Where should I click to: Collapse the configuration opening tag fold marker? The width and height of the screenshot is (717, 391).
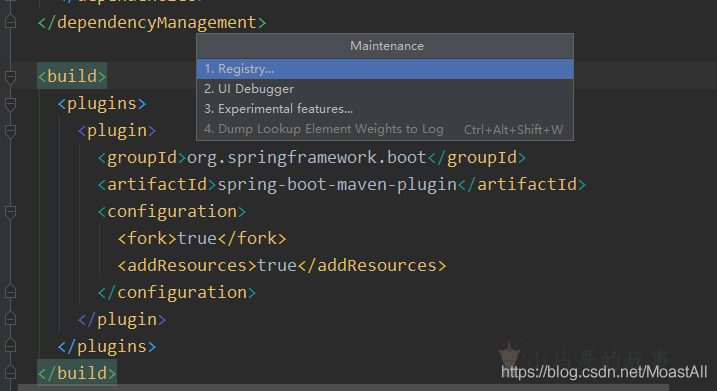pyautogui.click(x=10, y=212)
